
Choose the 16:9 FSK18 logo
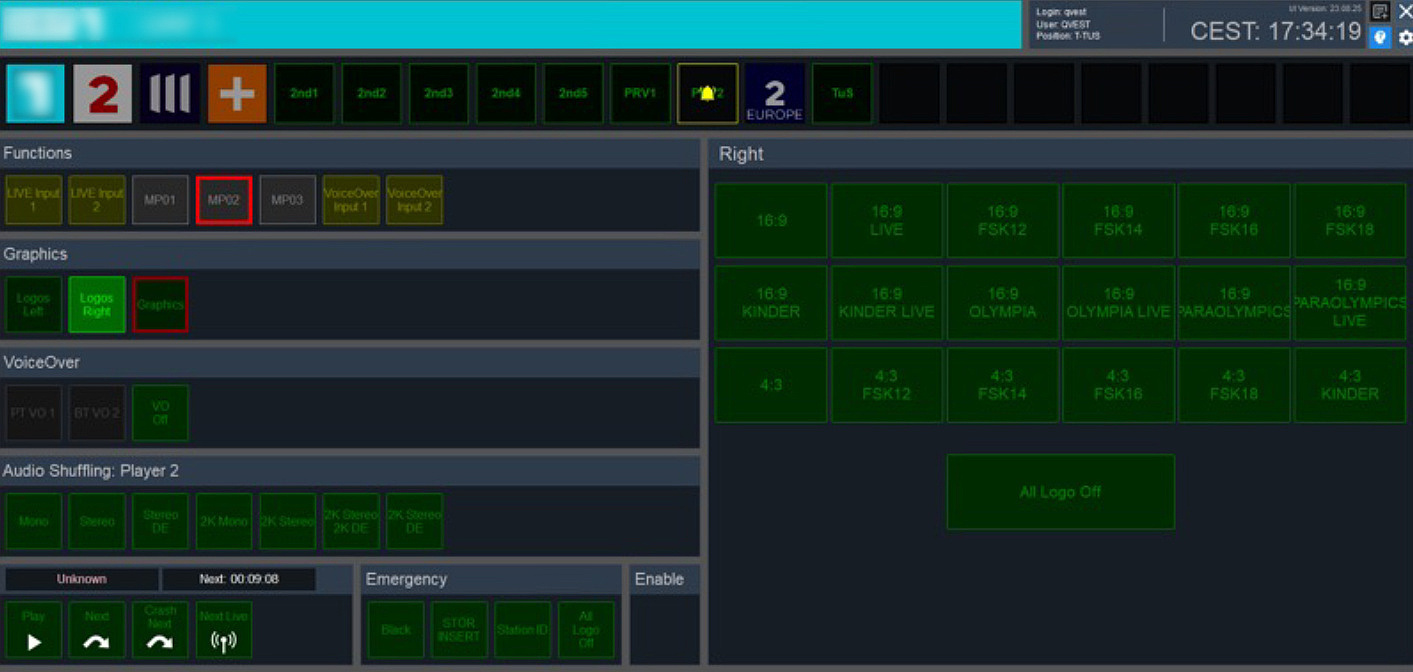pos(1350,220)
